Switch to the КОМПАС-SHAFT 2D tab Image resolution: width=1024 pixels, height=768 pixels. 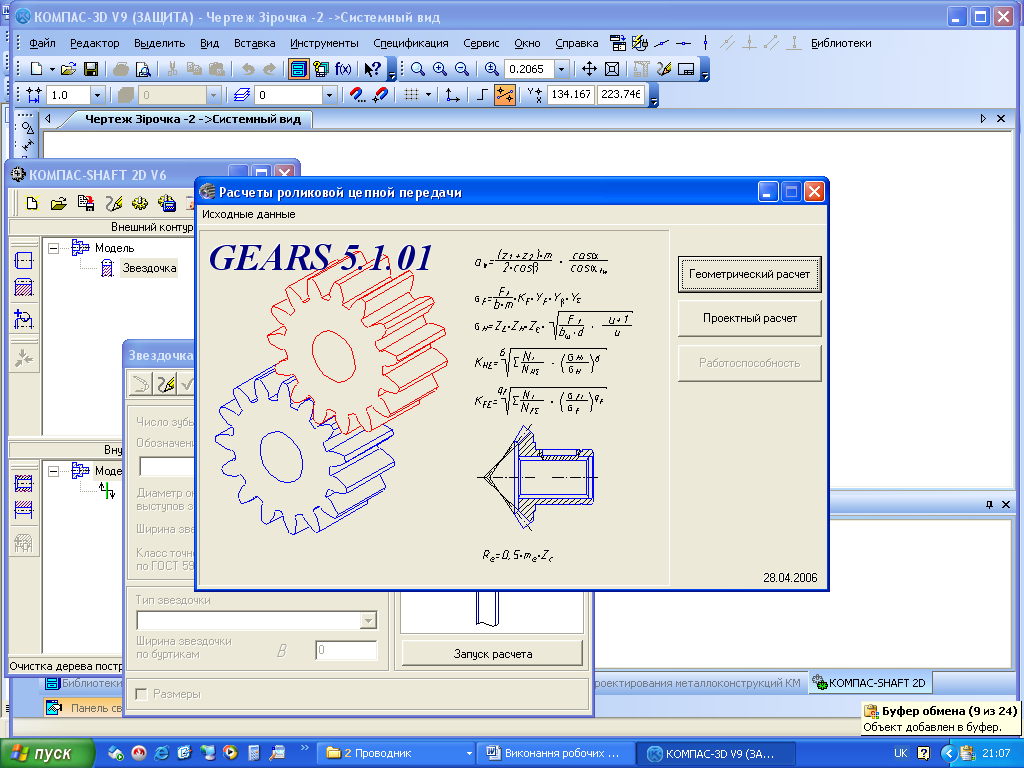click(x=870, y=683)
